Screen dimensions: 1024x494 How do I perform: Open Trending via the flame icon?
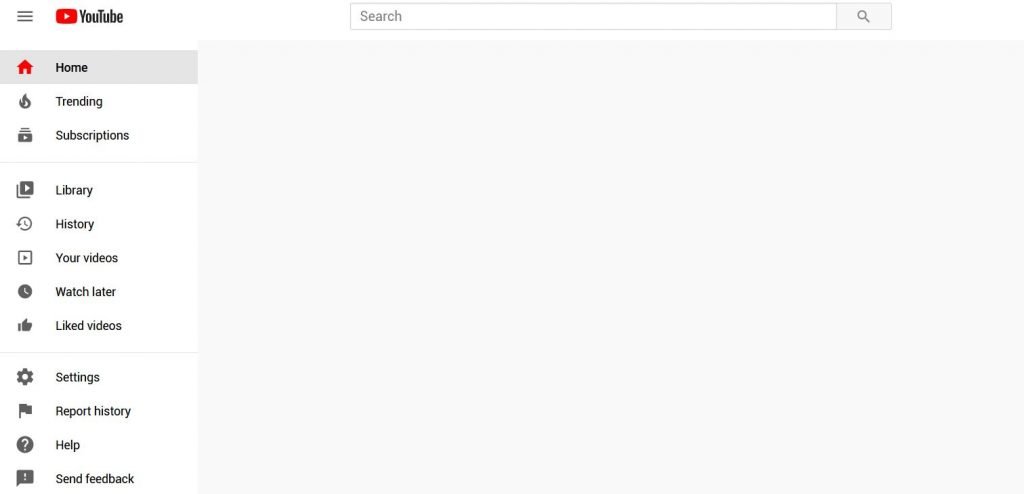[25, 101]
